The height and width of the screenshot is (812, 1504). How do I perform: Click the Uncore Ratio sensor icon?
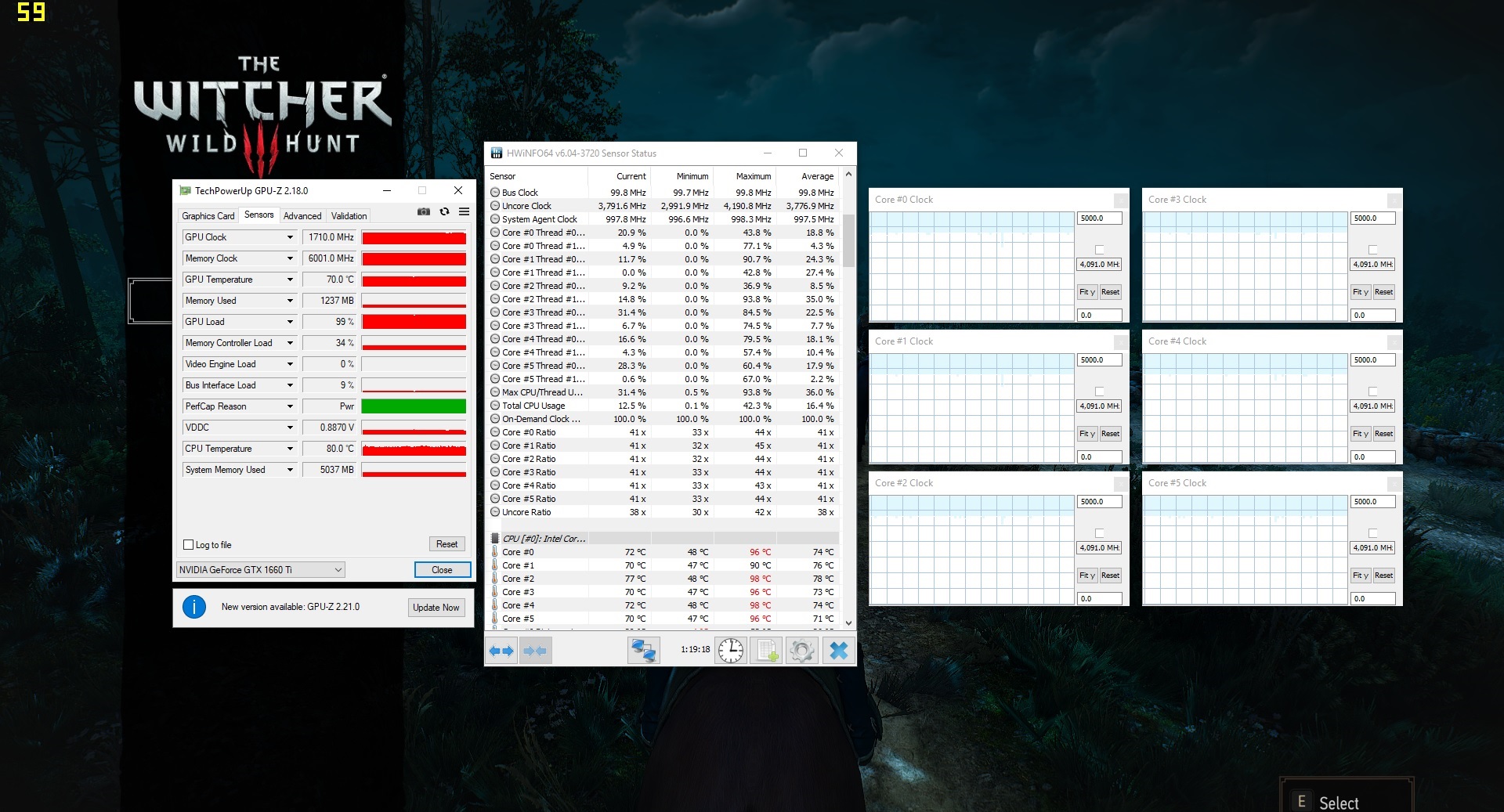(495, 512)
